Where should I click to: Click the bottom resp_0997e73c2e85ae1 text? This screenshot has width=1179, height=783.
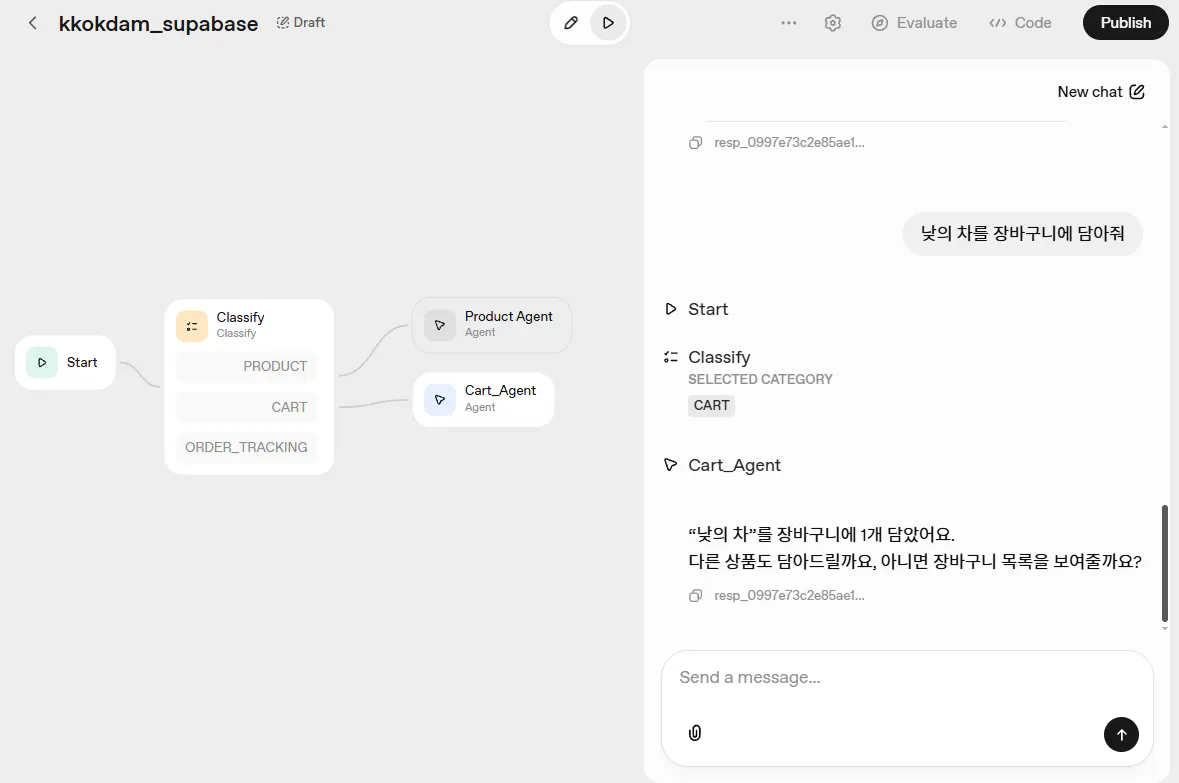[x=790, y=596]
